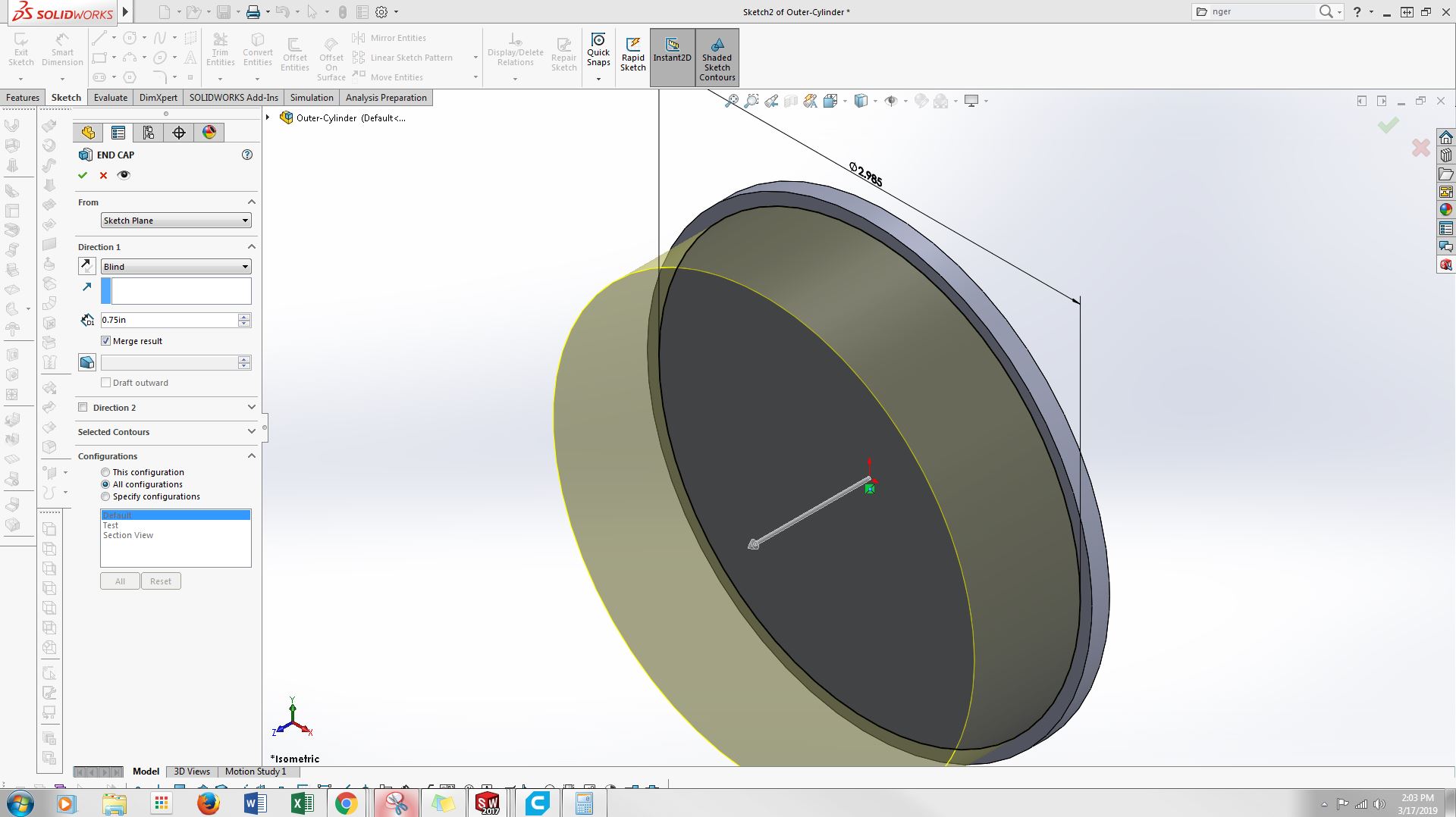Viewport: 1456px width, 817px height.
Task: Expand the Direction 2 section
Action: click(x=252, y=408)
